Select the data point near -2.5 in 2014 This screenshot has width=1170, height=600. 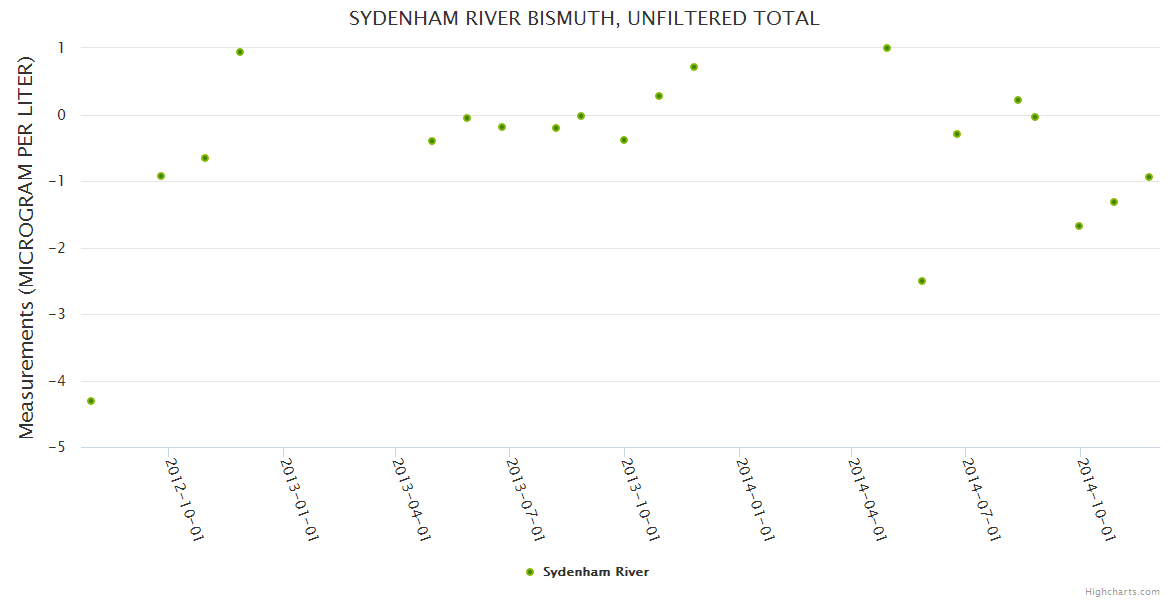[922, 281]
